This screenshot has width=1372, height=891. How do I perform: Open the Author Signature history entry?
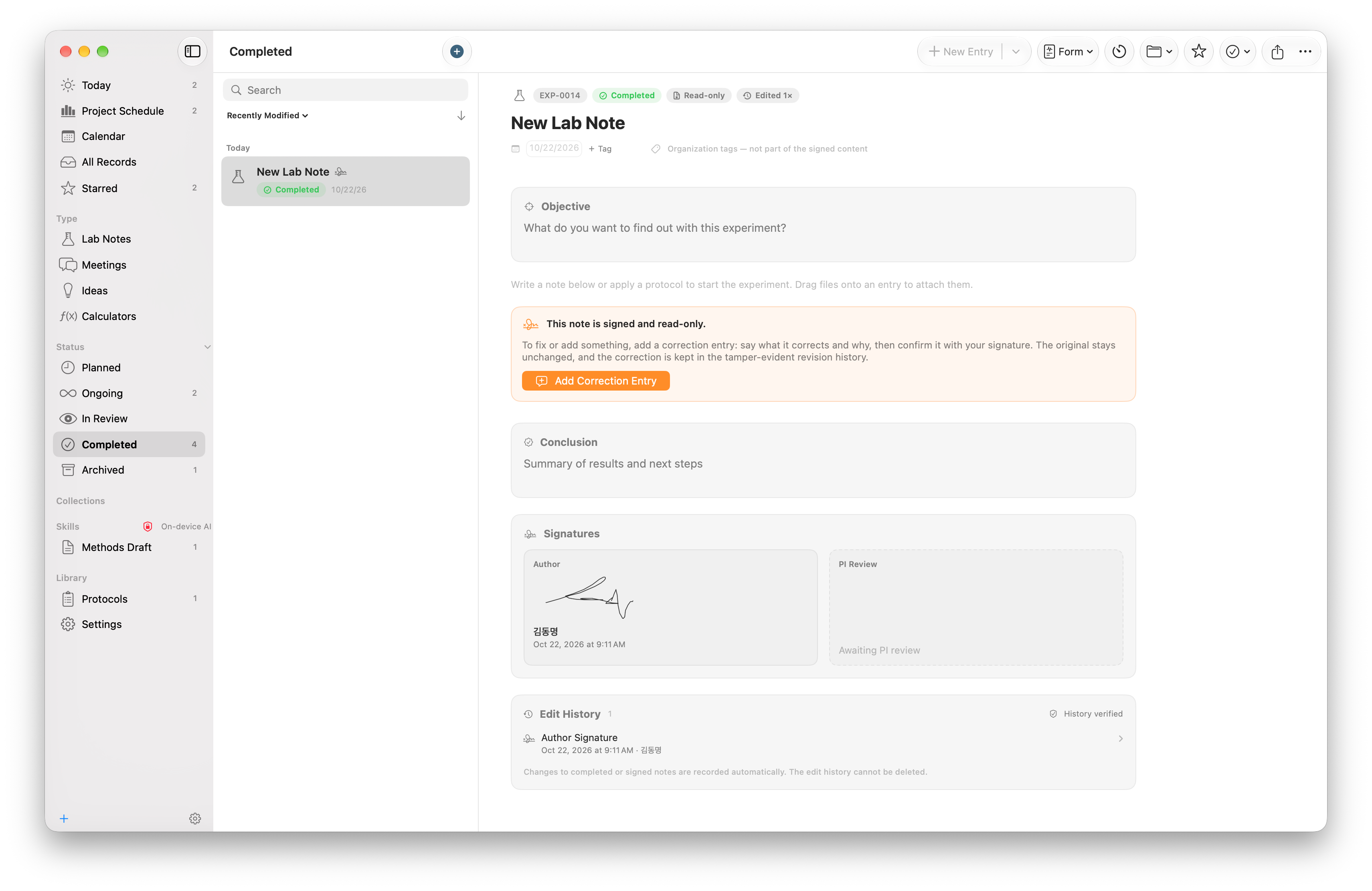tap(823, 743)
